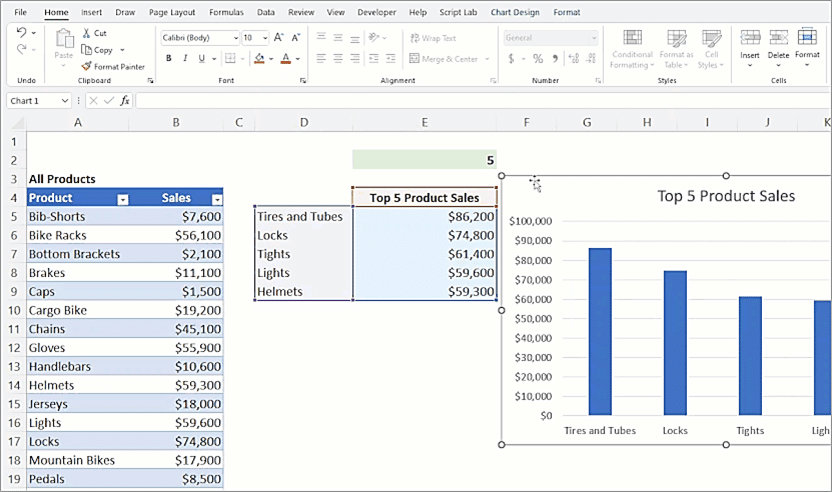Click the Insert Function fx icon
This screenshot has height=492, width=832.
click(124, 101)
